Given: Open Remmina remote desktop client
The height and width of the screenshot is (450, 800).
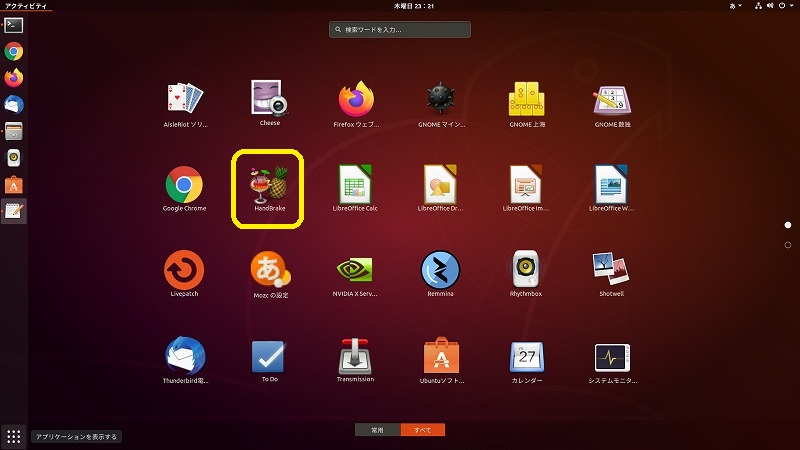Looking at the screenshot, I should [440, 274].
